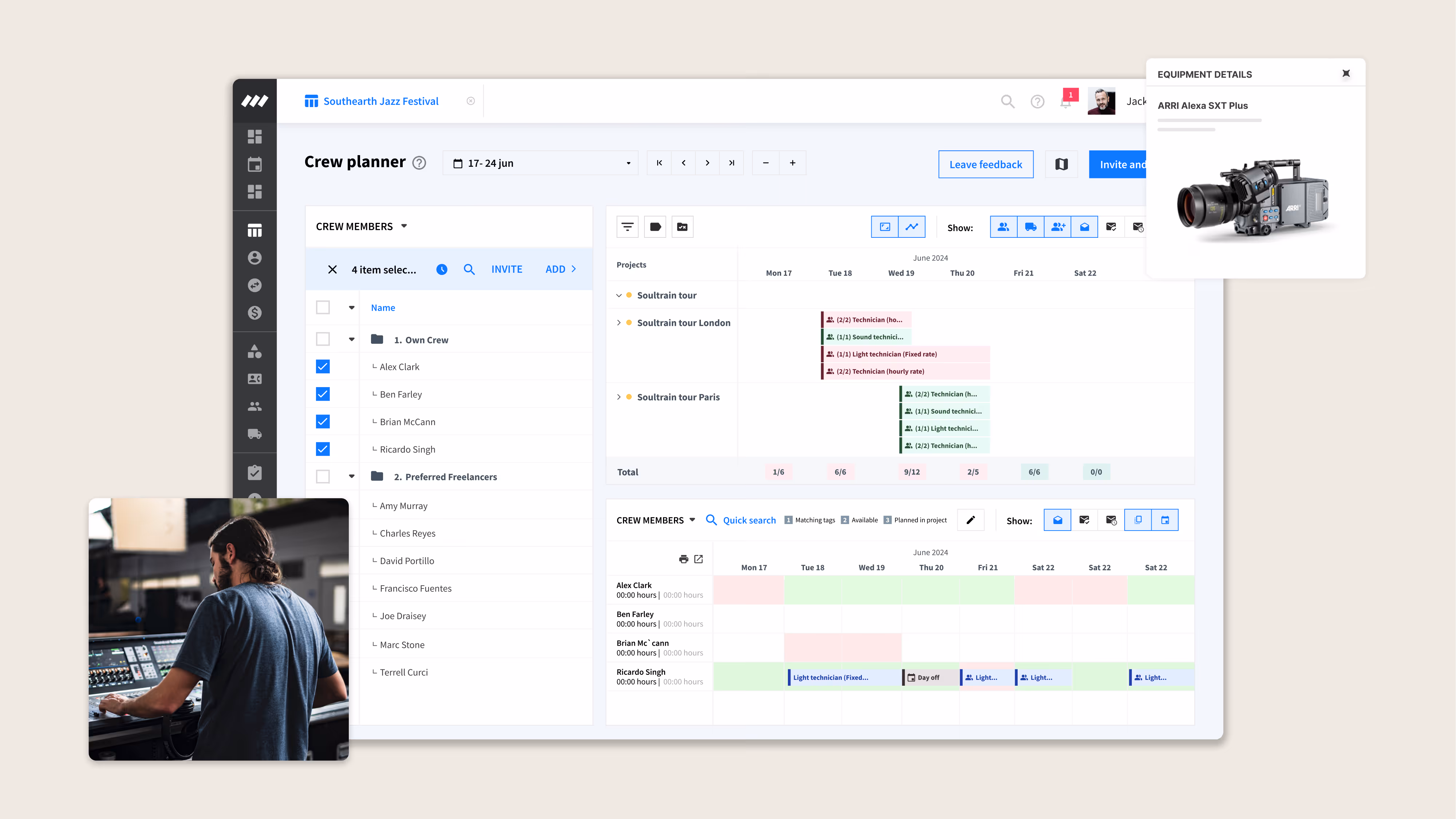Check the select-all checkbox beside Name

point(323,307)
